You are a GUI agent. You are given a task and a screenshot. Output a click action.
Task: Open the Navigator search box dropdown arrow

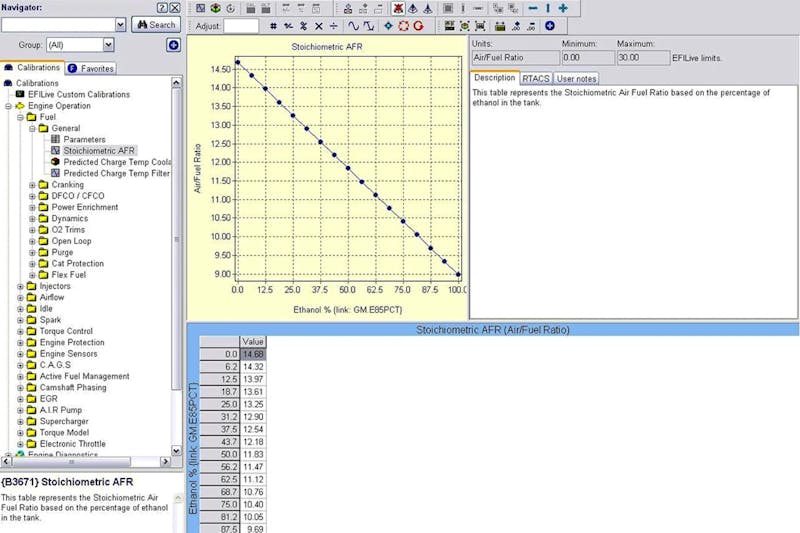pyautogui.click(x=120, y=24)
